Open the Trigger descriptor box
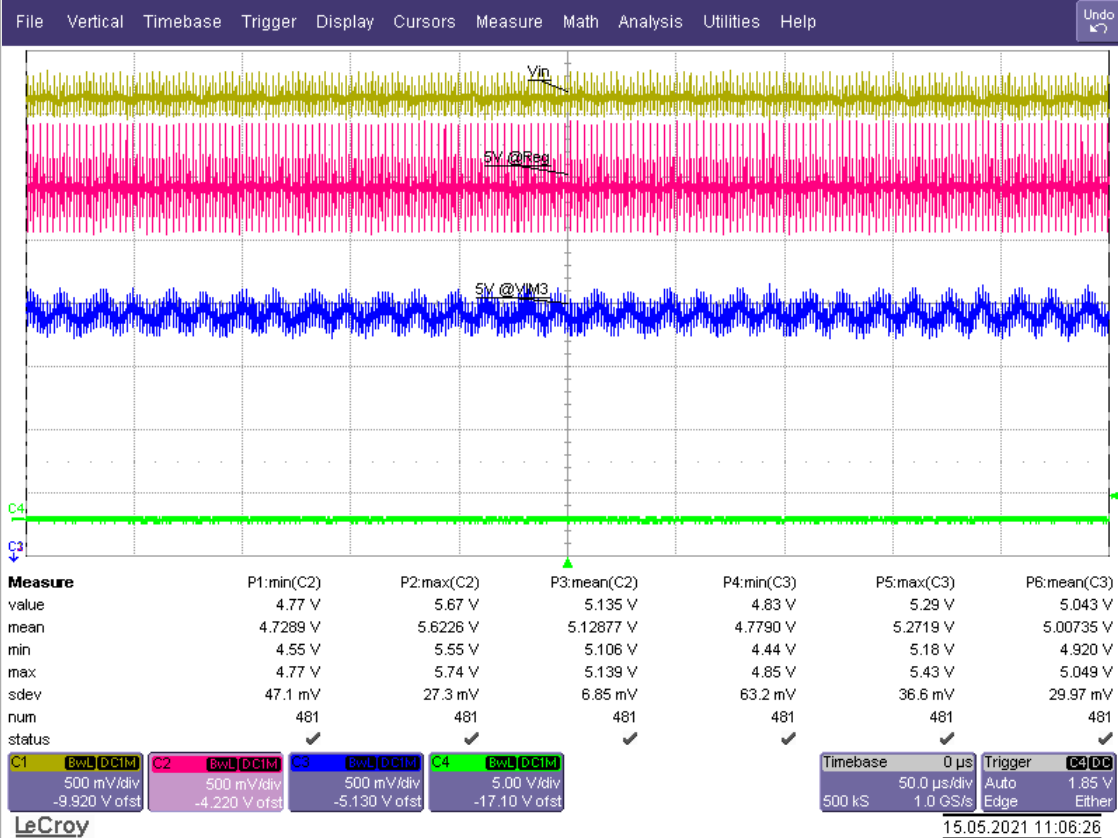The width and height of the screenshot is (1118, 838). click(1048, 782)
